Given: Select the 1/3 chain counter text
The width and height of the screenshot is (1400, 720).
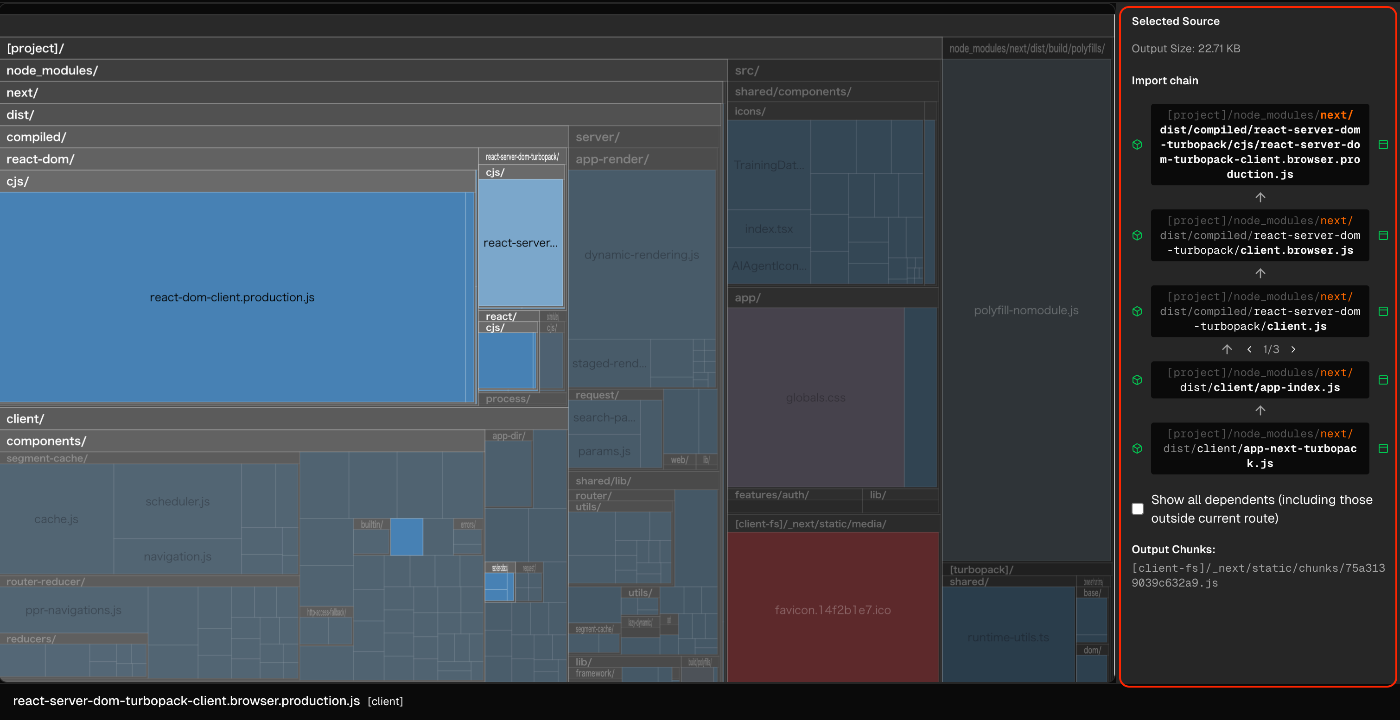Looking at the screenshot, I should coord(1271,349).
